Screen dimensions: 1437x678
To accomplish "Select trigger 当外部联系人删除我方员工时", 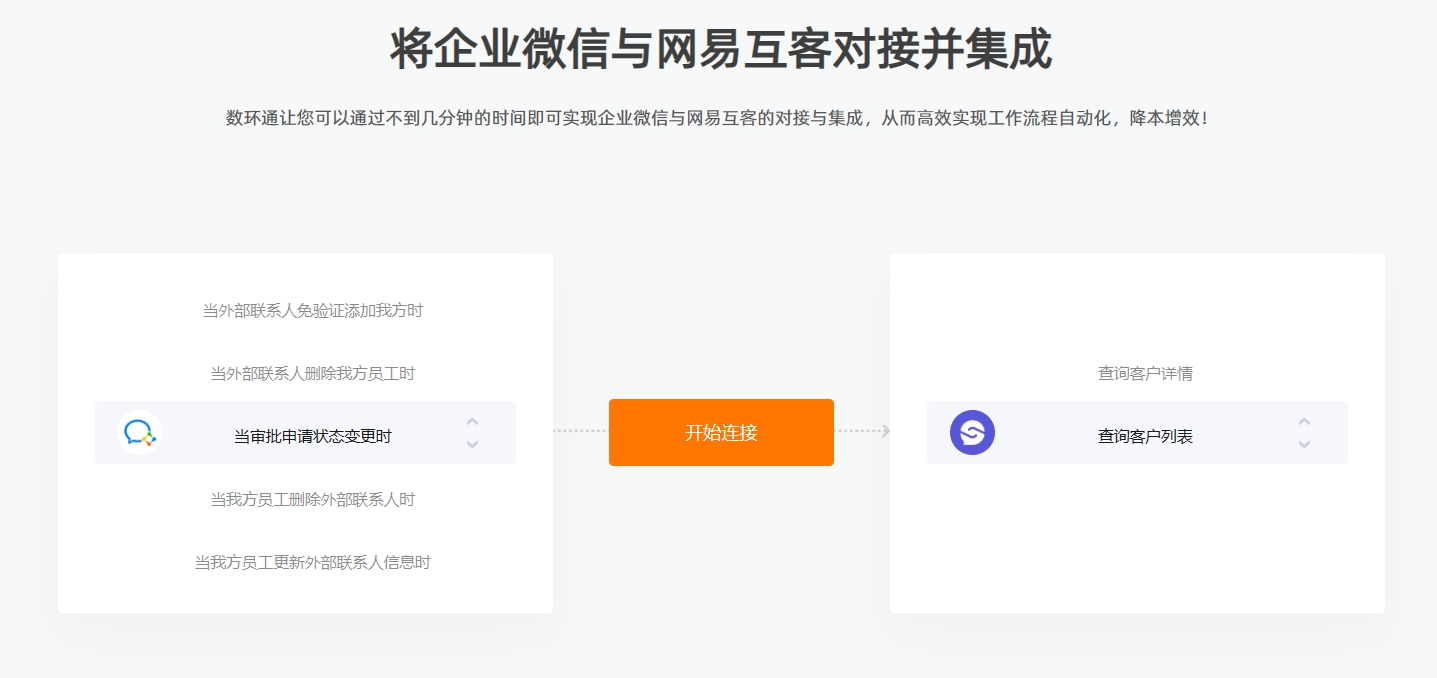I will click(x=313, y=374).
